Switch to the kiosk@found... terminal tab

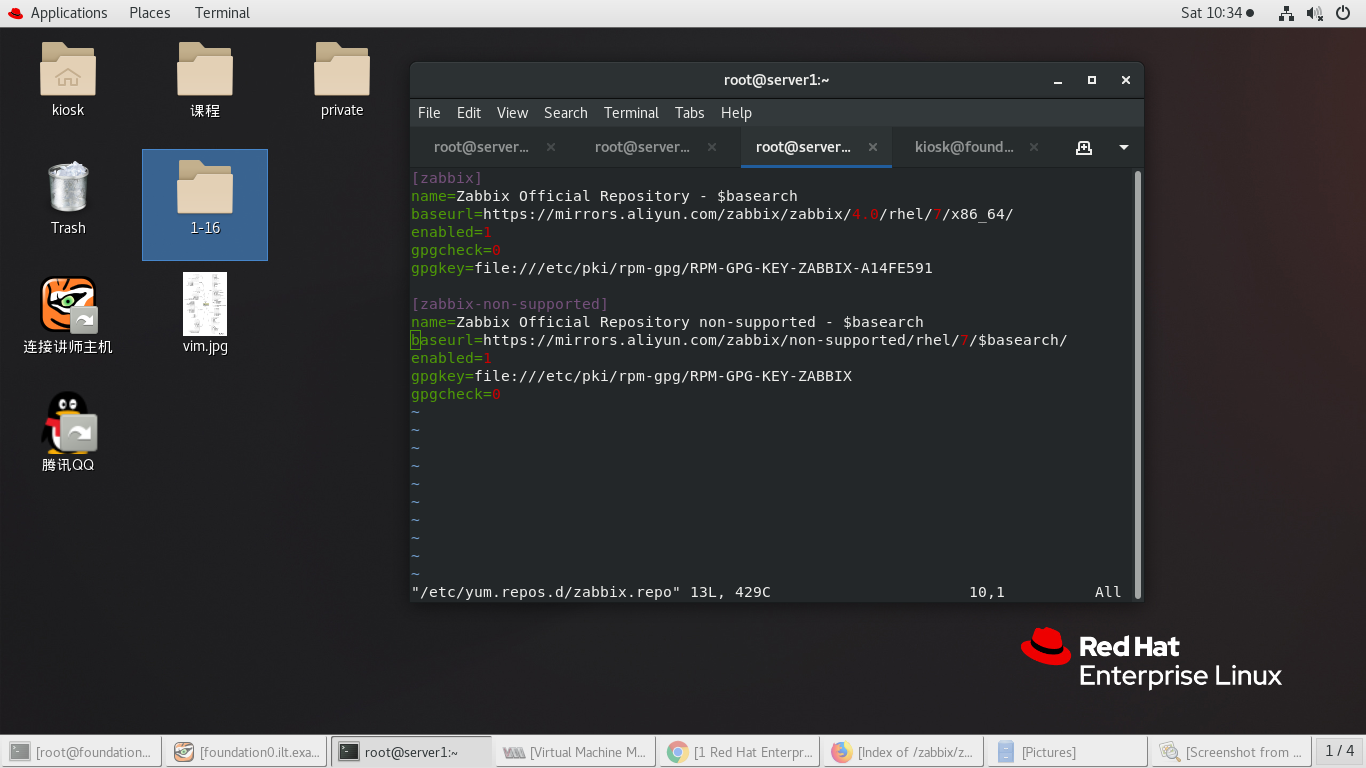coord(964,146)
